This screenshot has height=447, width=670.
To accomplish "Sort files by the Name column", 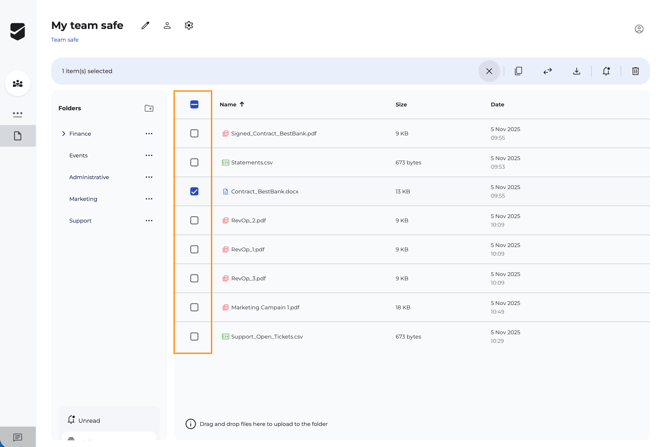I will [x=228, y=104].
